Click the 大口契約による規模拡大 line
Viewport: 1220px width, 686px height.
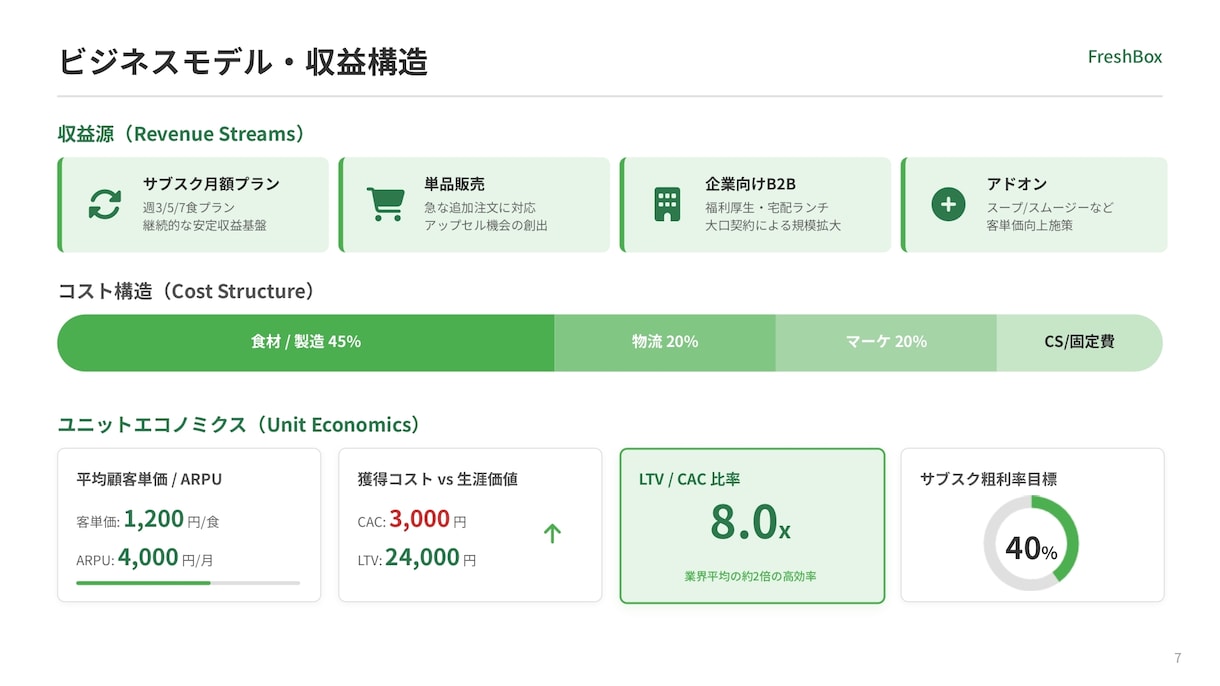[x=773, y=225]
